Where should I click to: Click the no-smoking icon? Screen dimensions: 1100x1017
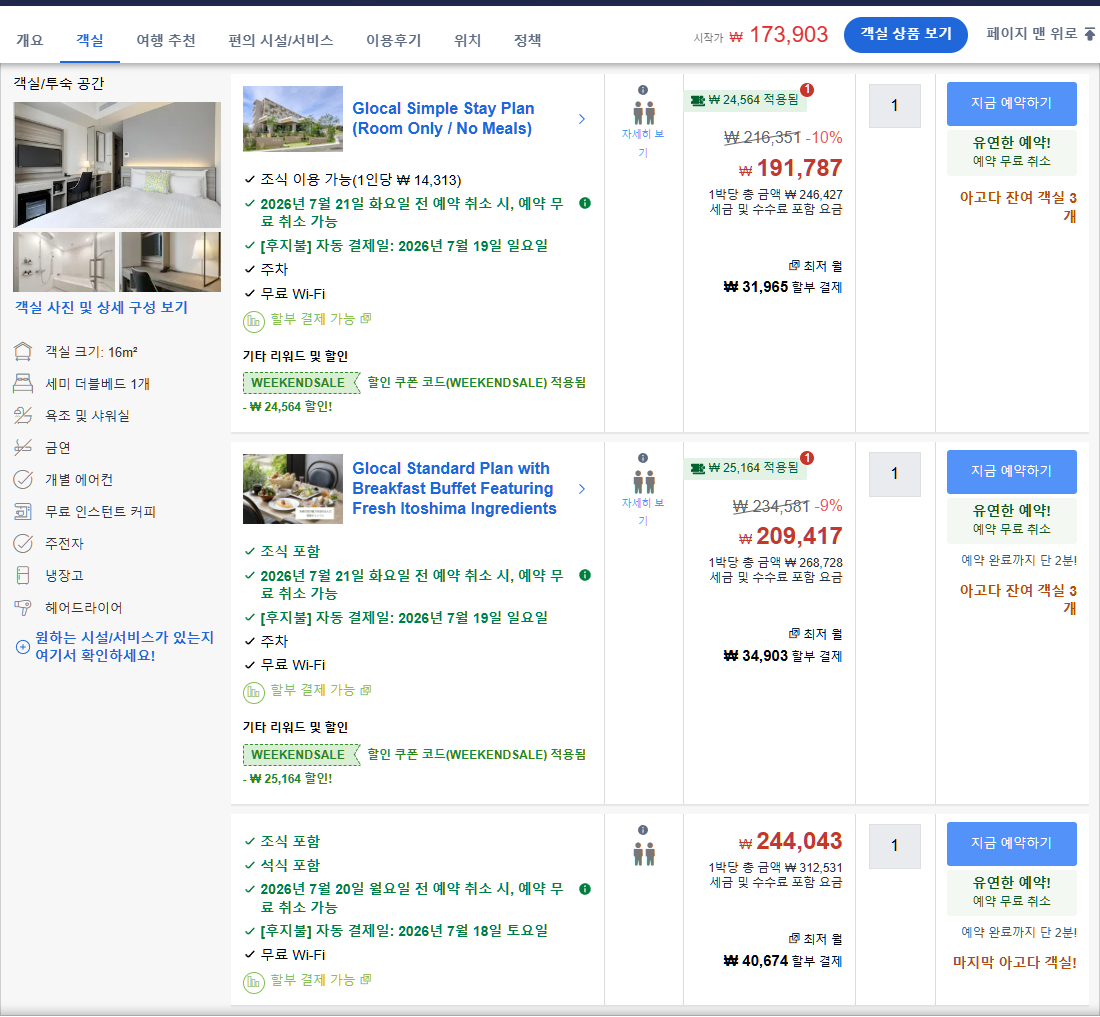(23, 447)
